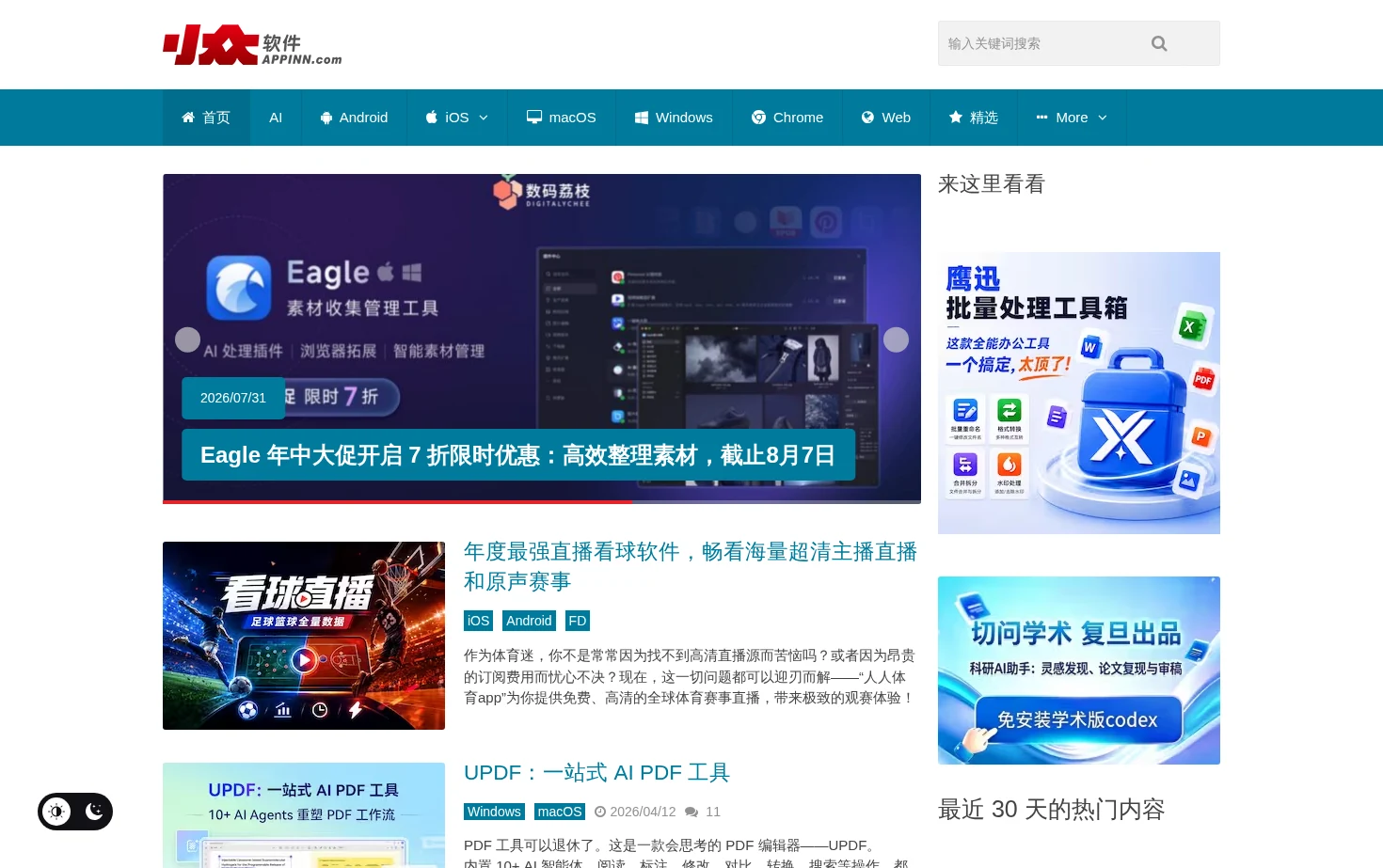
Task: Open the Web nav text
Action: pos(897,118)
